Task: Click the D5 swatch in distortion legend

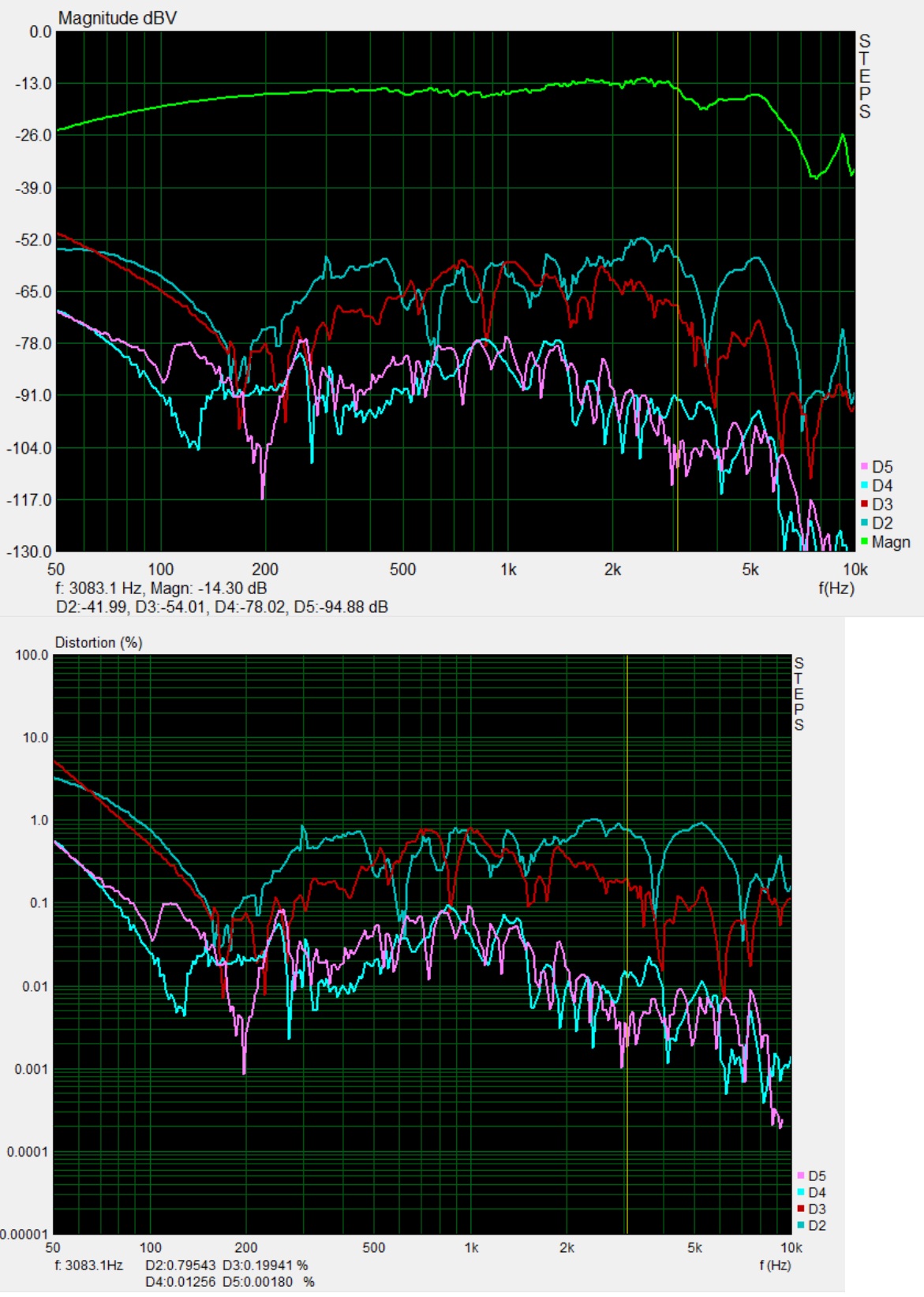Action: tap(801, 1176)
